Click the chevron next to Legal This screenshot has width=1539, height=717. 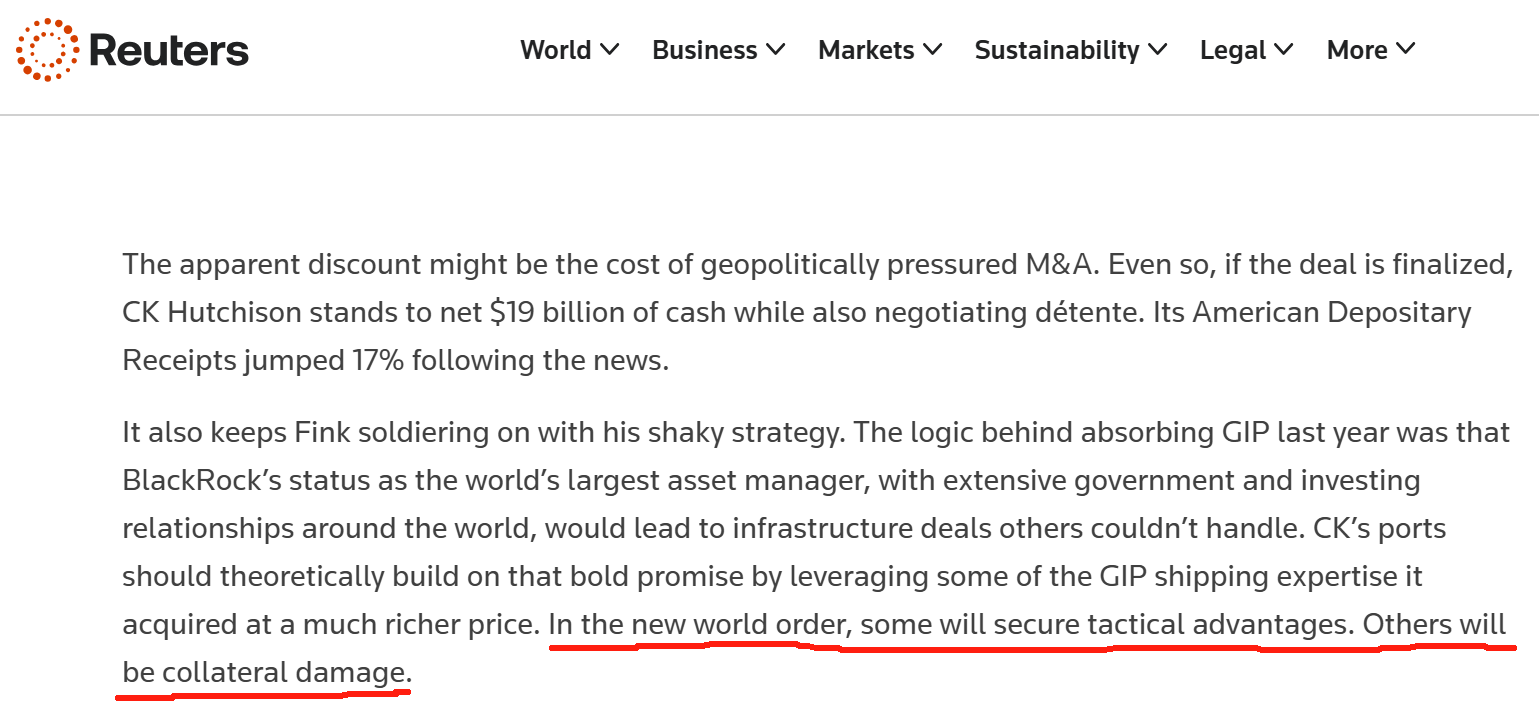click(x=1283, y=49)
